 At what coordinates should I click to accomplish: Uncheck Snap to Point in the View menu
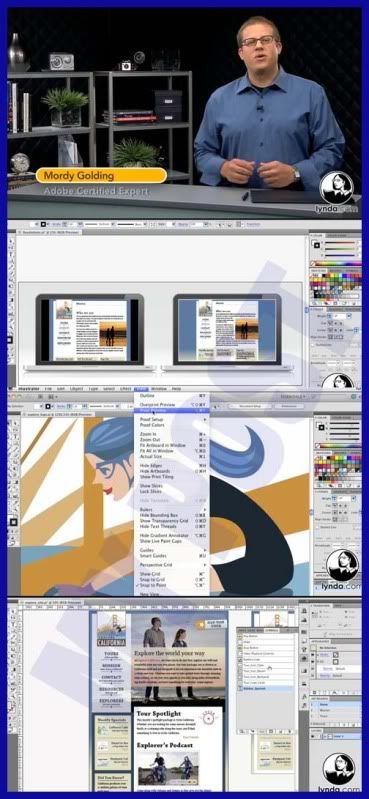point(172,586)
